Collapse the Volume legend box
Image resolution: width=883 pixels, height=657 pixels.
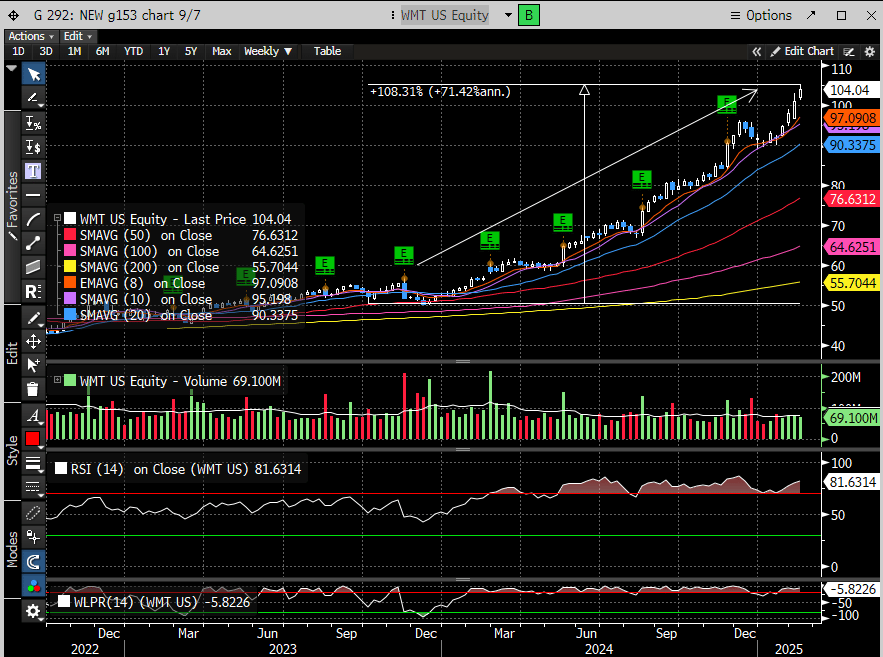tap(57, 380)
